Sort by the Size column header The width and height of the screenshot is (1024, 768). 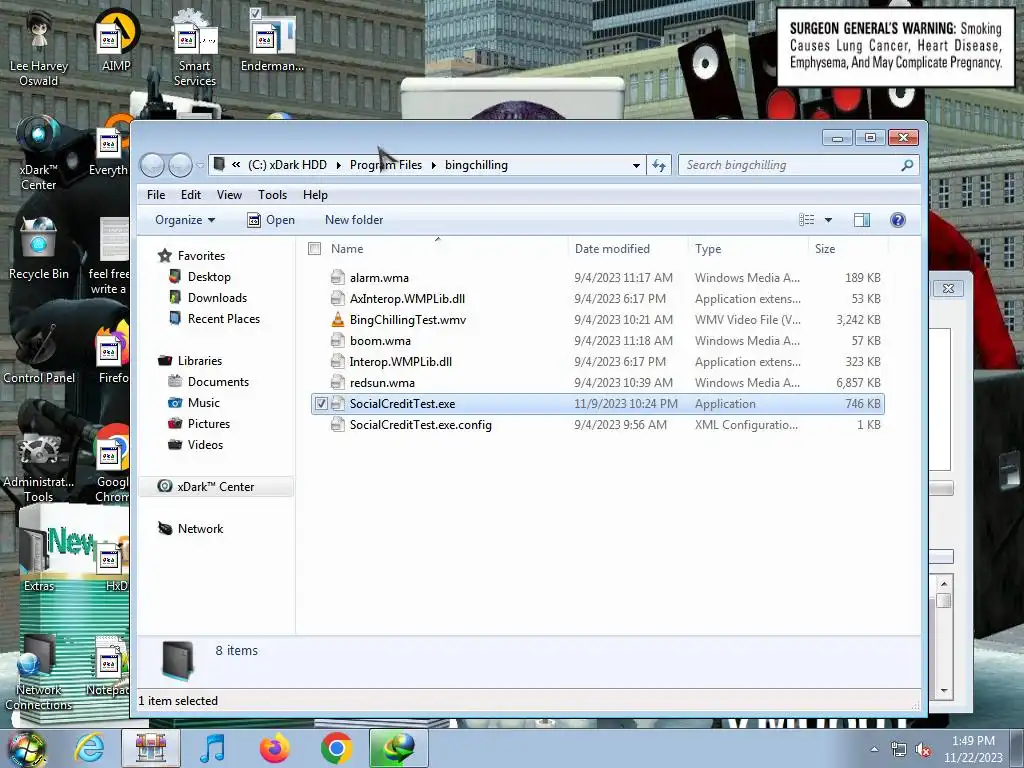848,249
